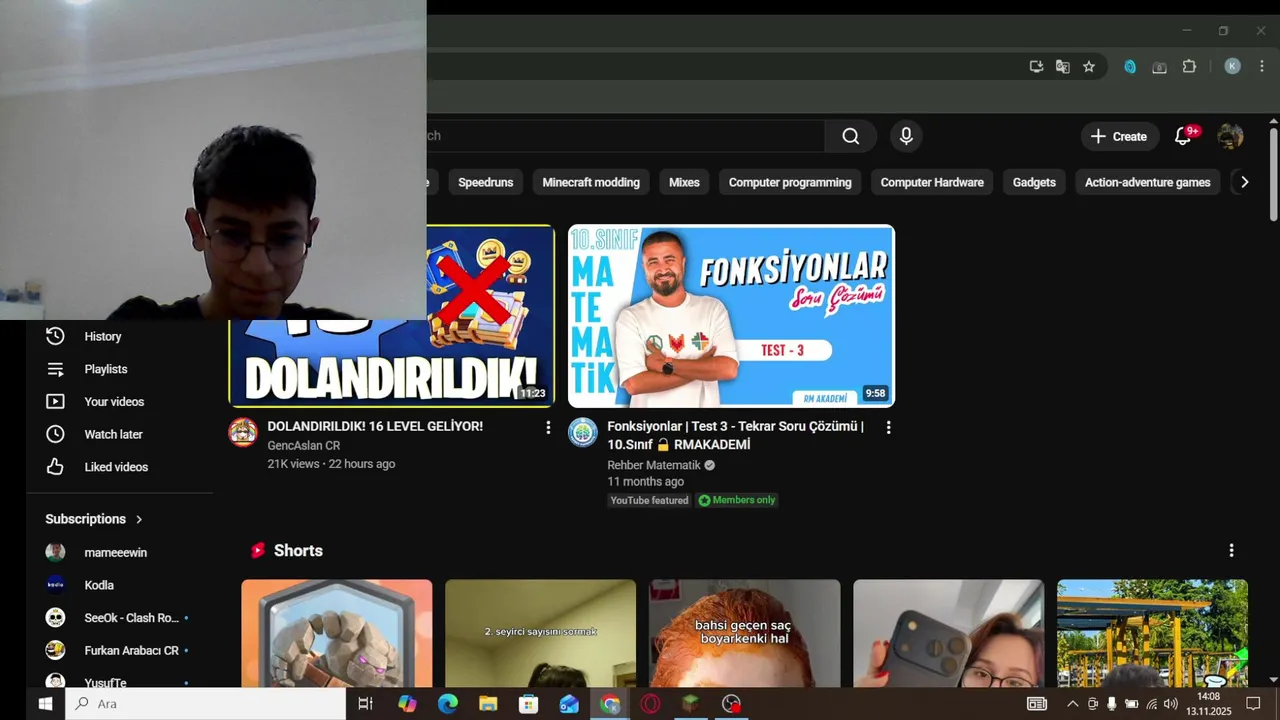Open Task View on the taskbar
Viewport: 1280px width, 720px height.
(x=365, y=704)
